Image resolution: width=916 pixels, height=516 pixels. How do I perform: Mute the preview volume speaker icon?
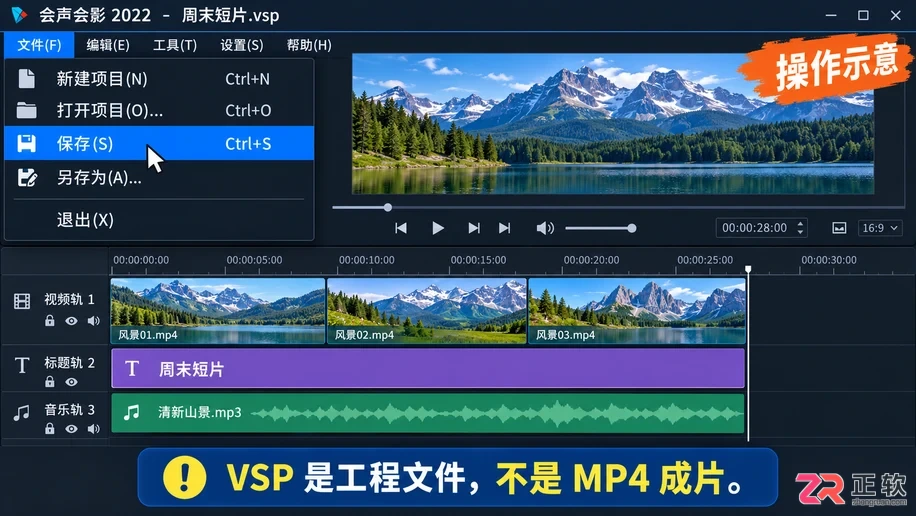pyautogui.click(x=544, y=228)
